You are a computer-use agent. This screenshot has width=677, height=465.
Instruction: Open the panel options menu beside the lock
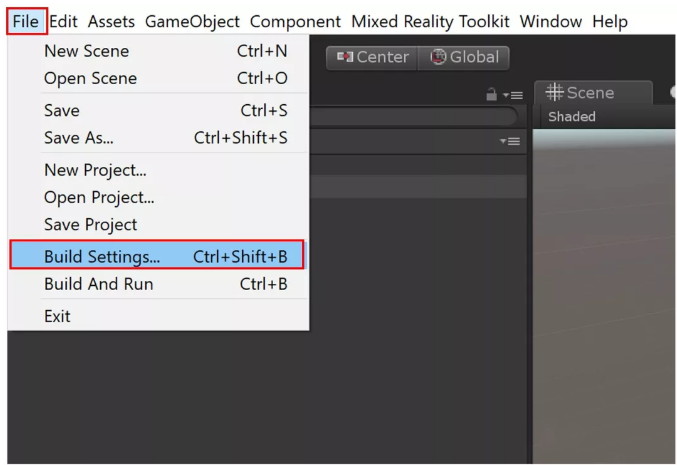tap(513, 94)
